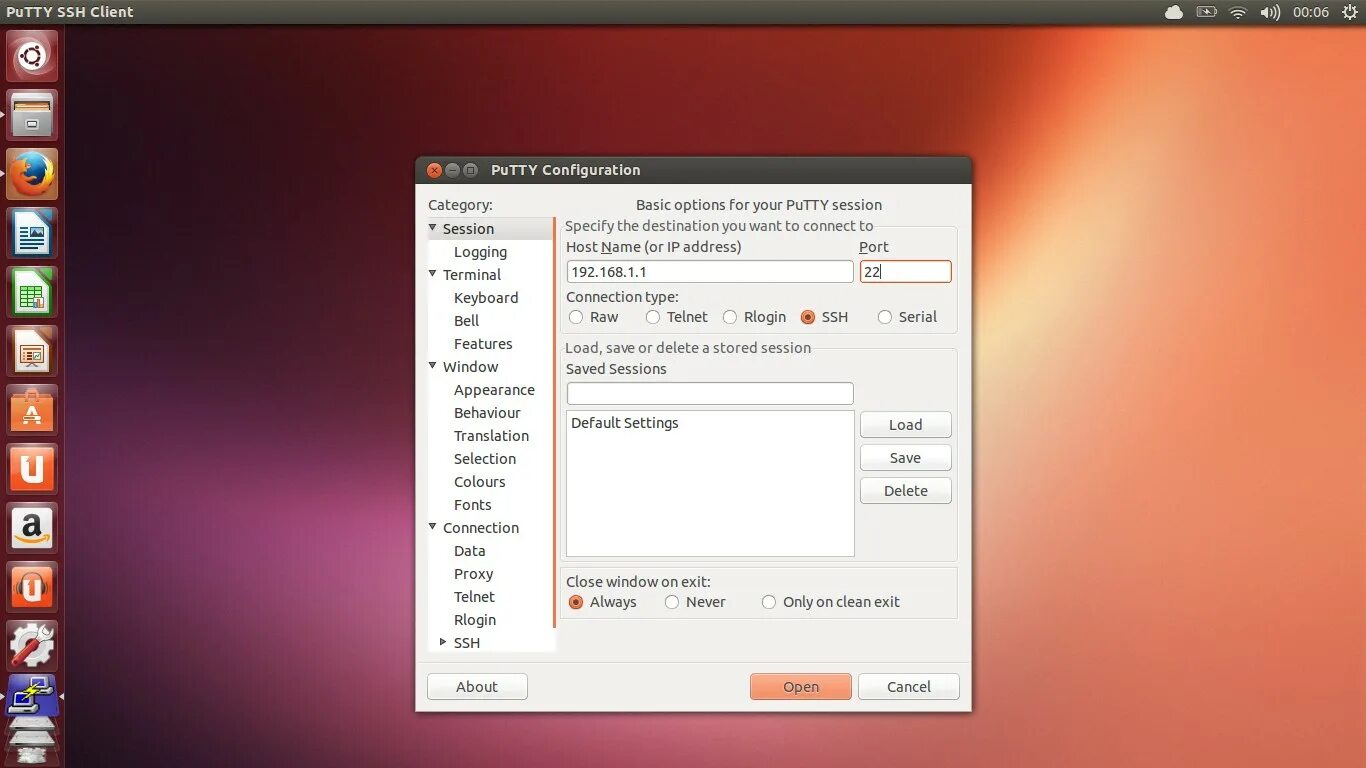The height and width of the screenshot is (768, 1366).
Task: Delete the selected saved session
Action: [906, 491]
